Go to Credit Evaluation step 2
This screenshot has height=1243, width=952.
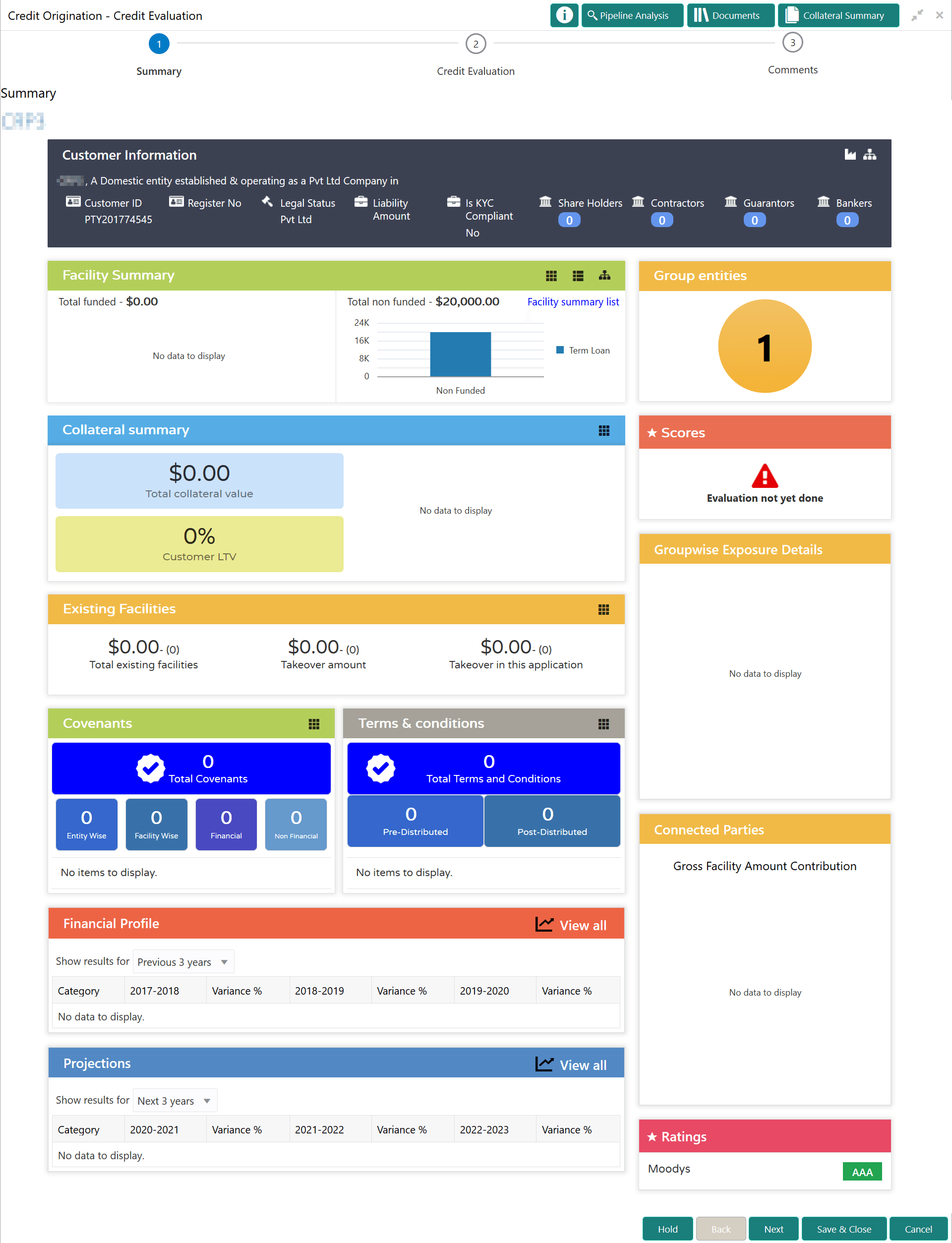click(476, 44)
